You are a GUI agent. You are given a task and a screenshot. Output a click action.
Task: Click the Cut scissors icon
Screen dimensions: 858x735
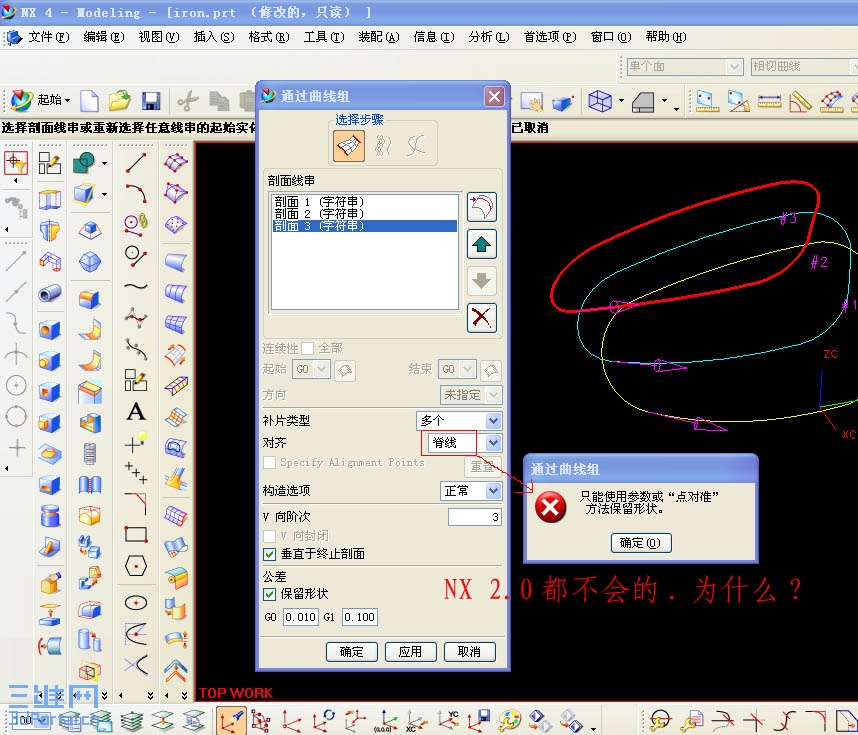(188, 101)
